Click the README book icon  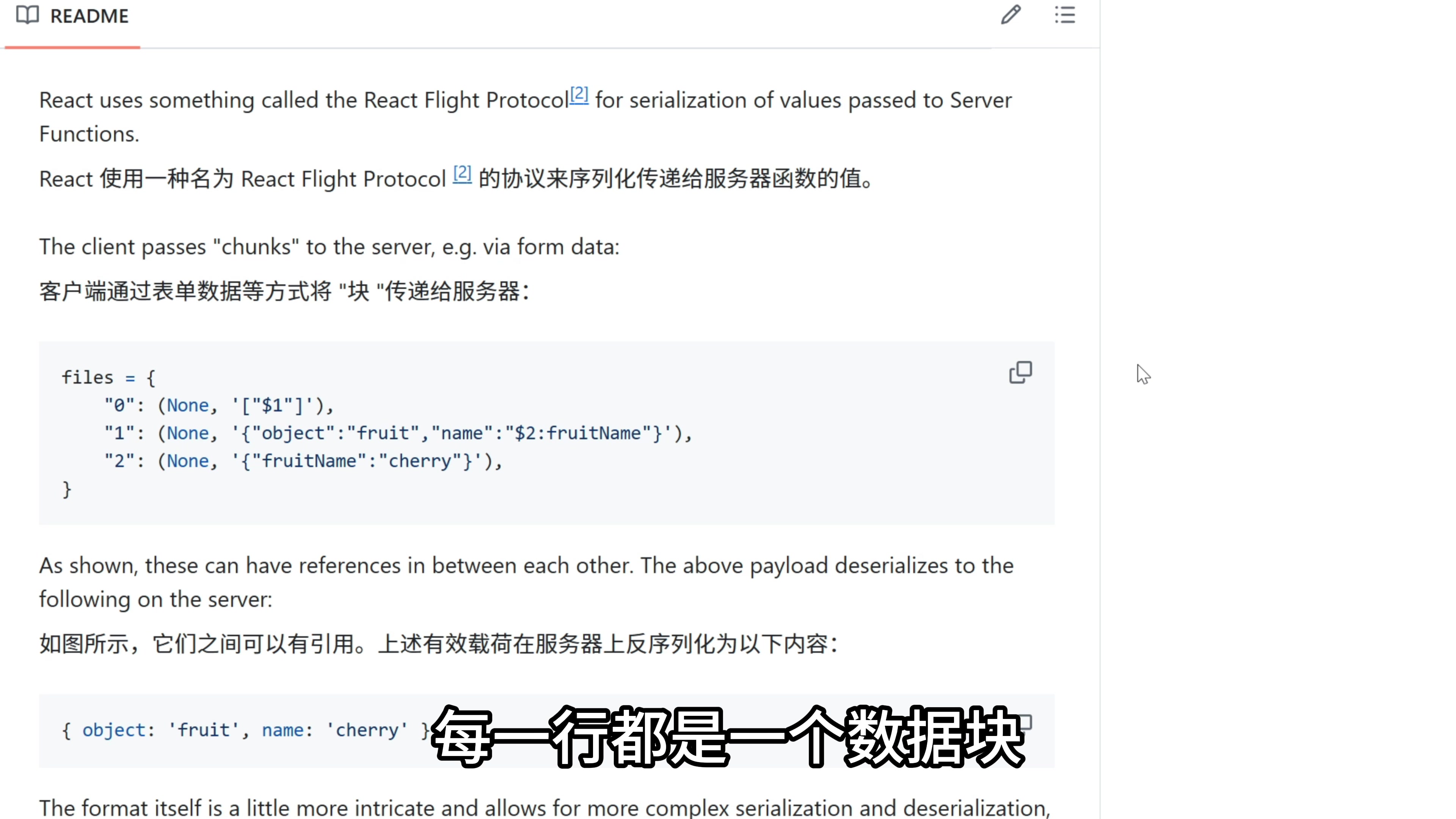point(27,15)
